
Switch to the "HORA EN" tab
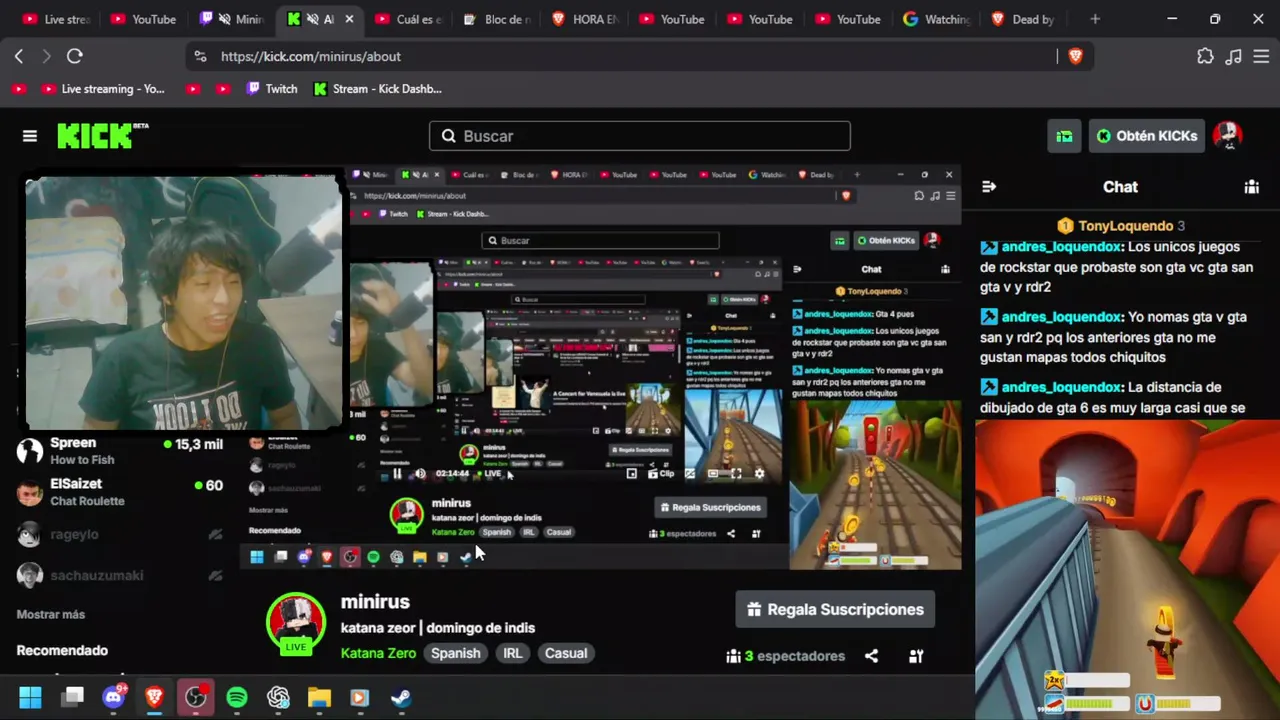(585, 19)
